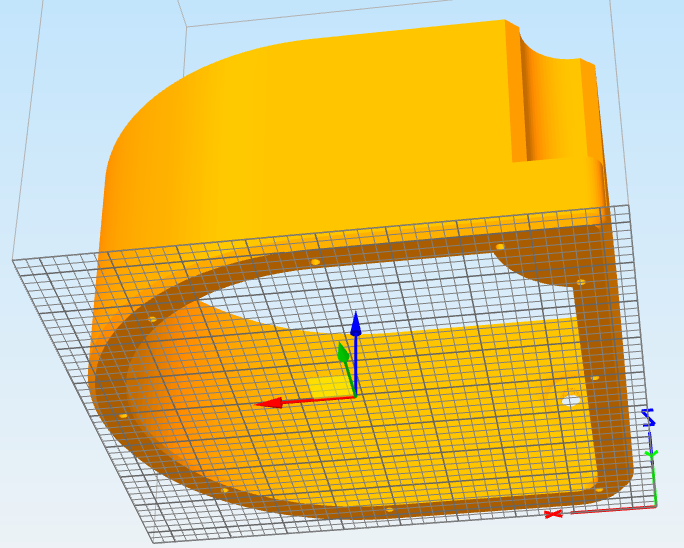Click the large white hole in the model floor

click(x=571, y=400)
